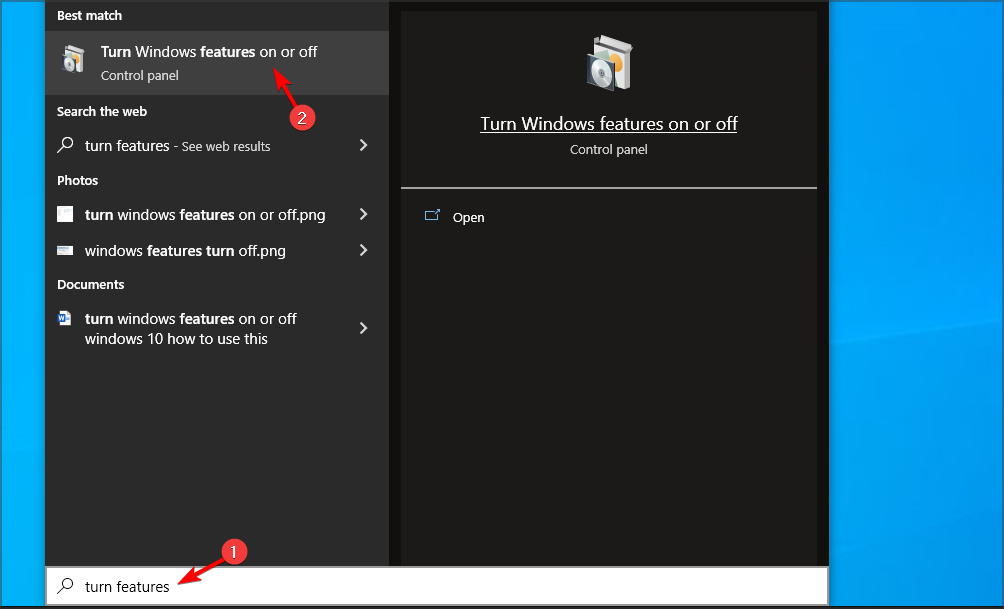This screenshot has width=1004, height=609.
Task: Click the Open icon in the right pane
Action: 435,216
